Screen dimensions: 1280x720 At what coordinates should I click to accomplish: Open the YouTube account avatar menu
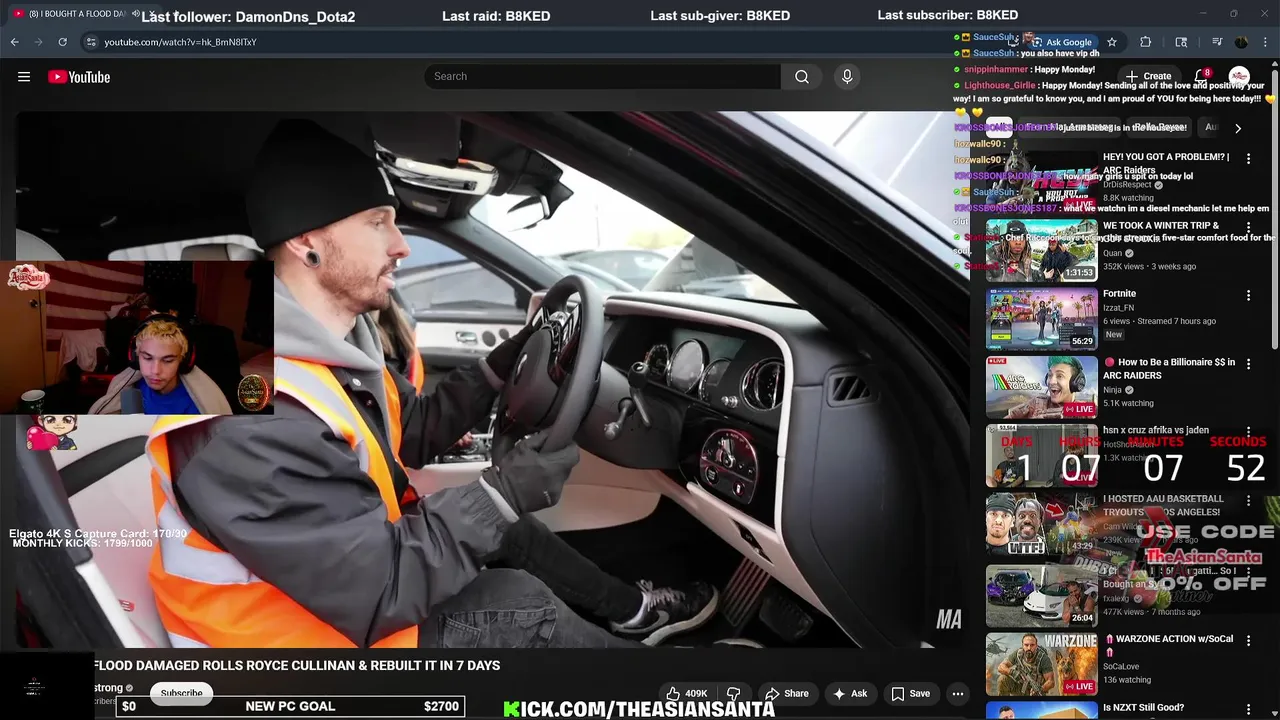1239,76
